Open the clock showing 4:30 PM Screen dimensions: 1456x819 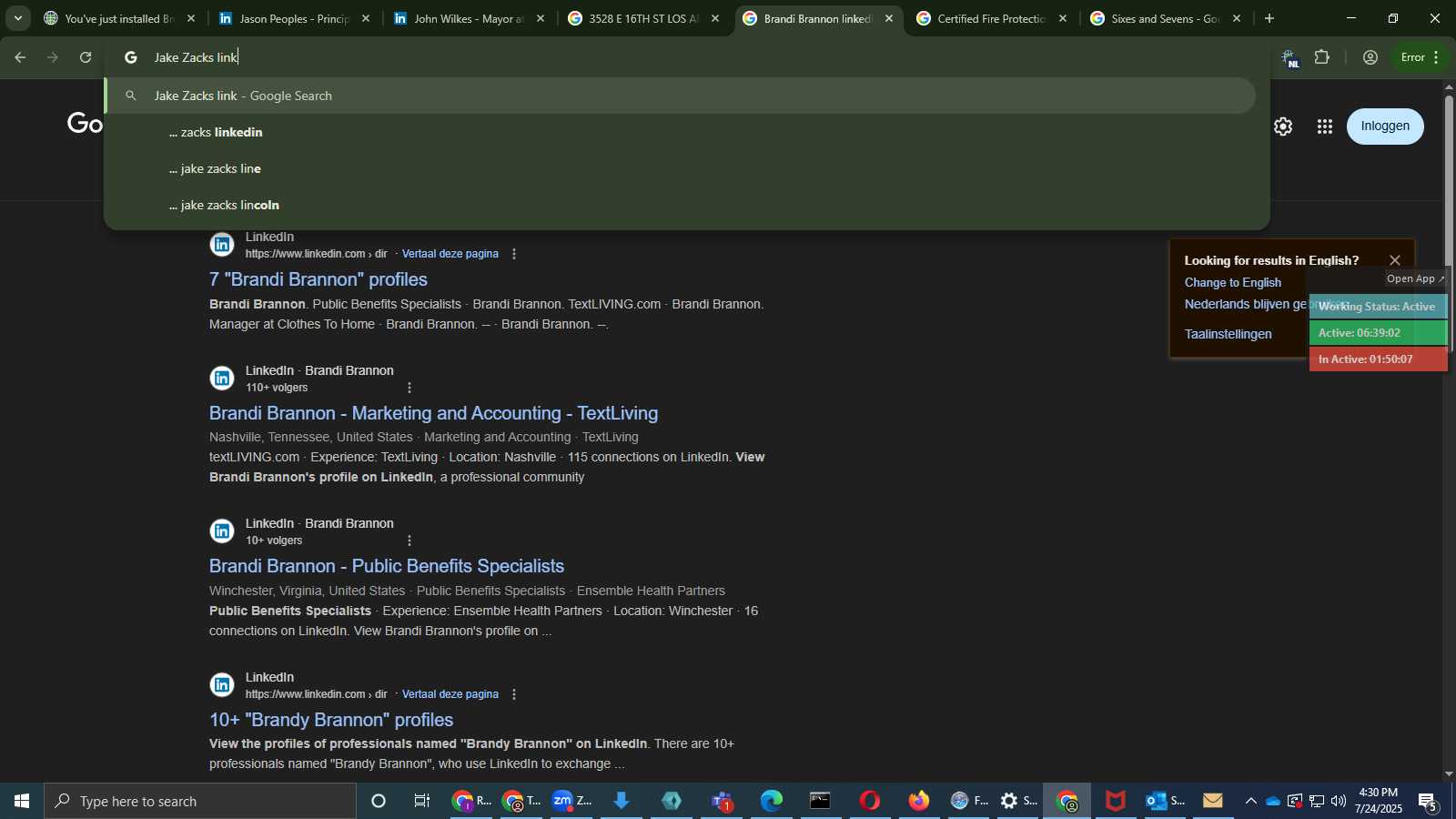point(1378,801)
